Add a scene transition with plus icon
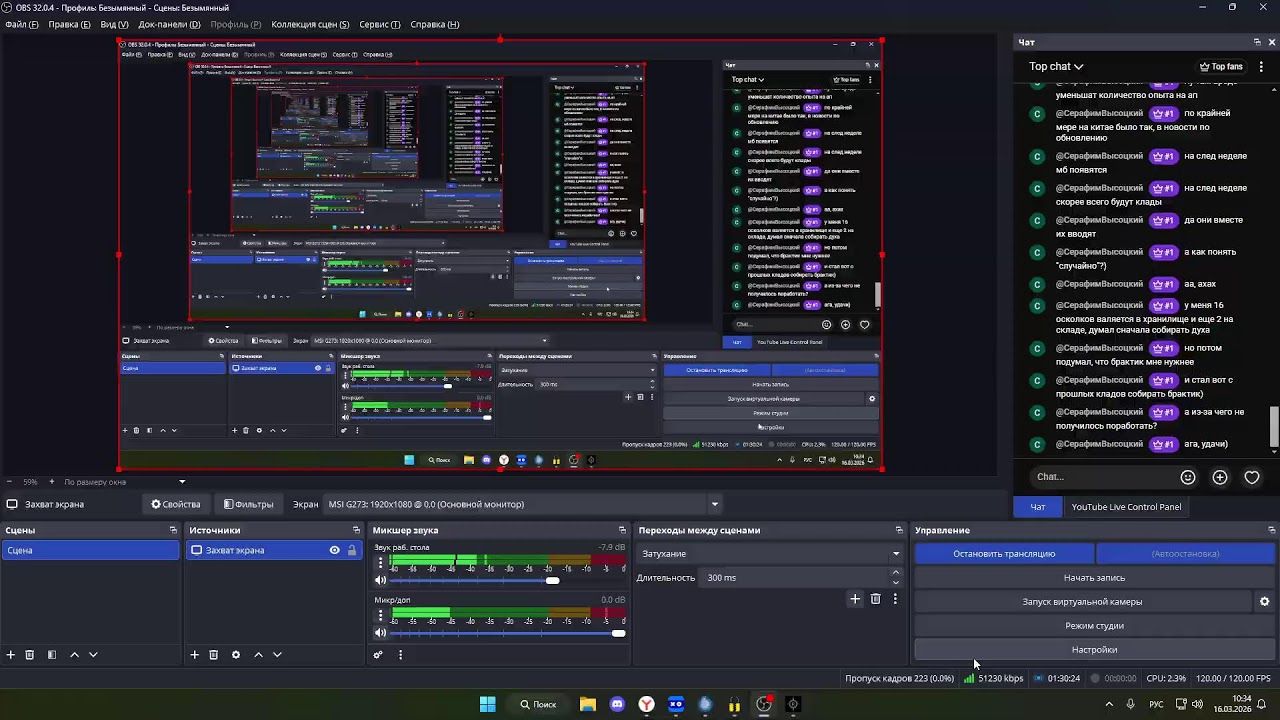 pyautogui.click(x=855, y=599)
